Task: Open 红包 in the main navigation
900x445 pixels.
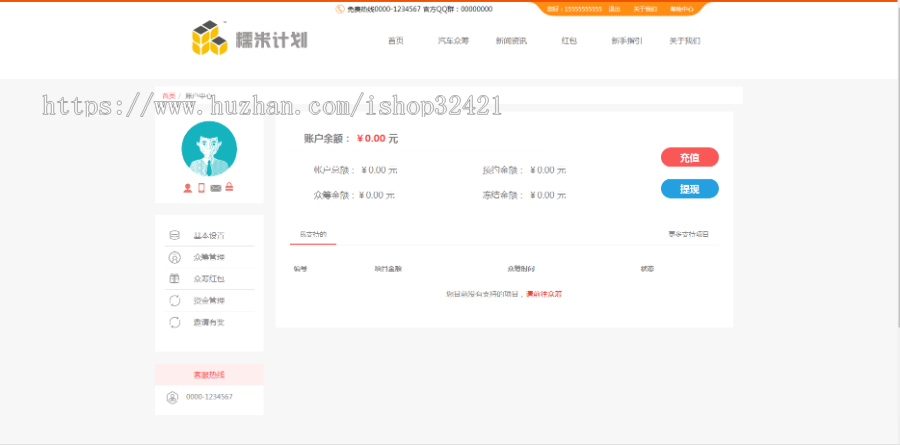Action: tap(569, 41)
